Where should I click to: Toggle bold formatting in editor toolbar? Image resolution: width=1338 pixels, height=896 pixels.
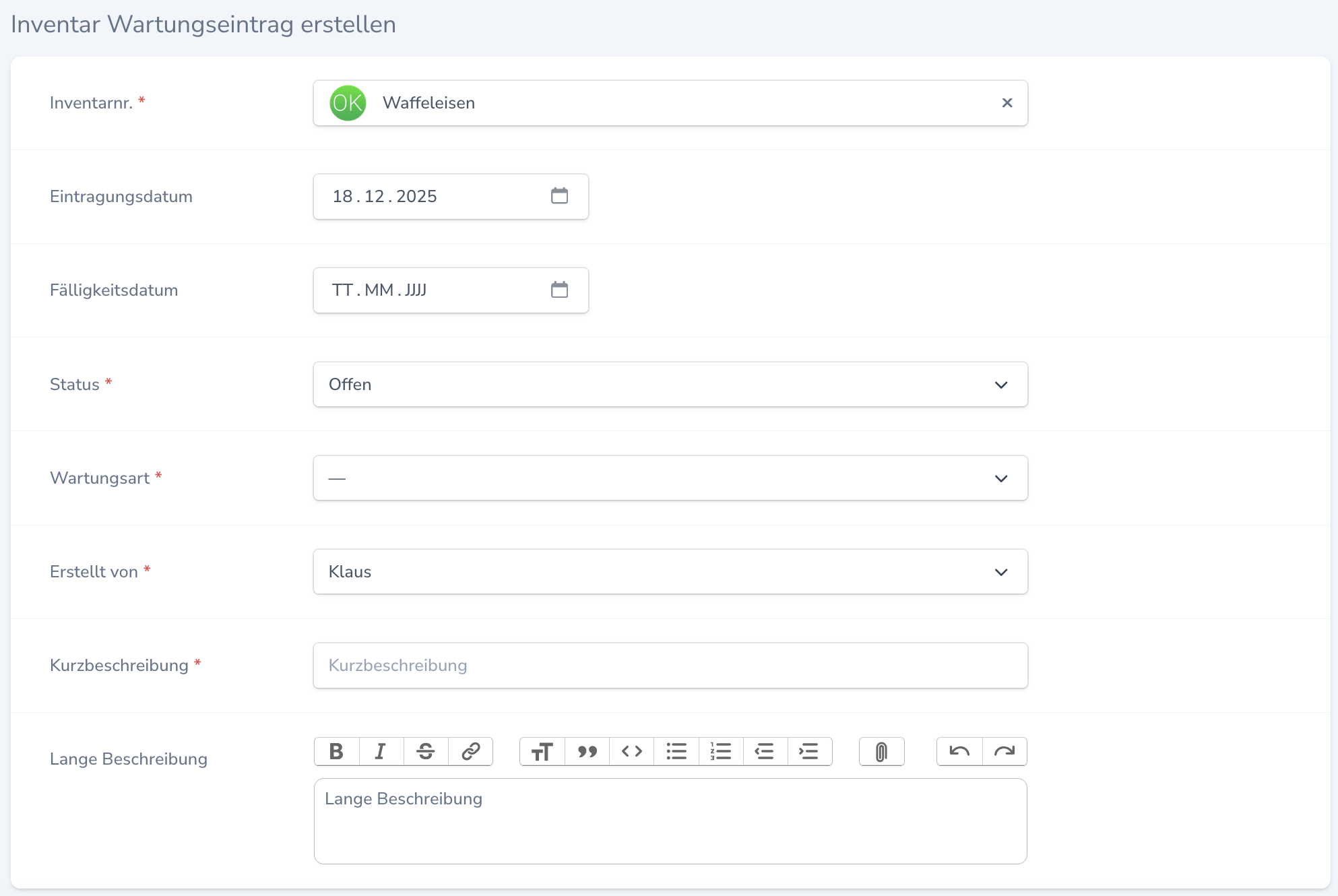tap(336, 751)
